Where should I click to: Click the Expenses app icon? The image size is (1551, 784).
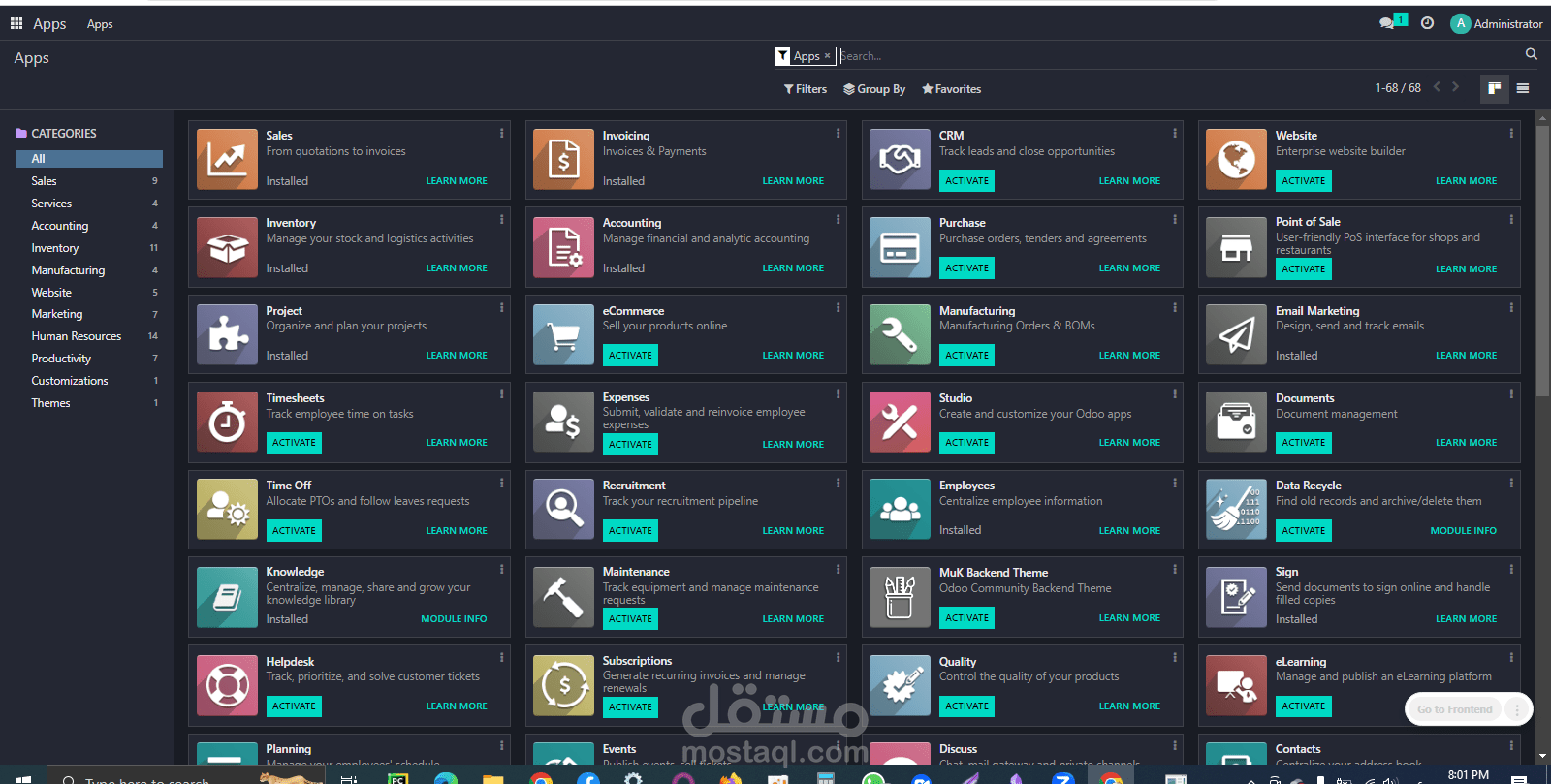click(x=563, y=422)
